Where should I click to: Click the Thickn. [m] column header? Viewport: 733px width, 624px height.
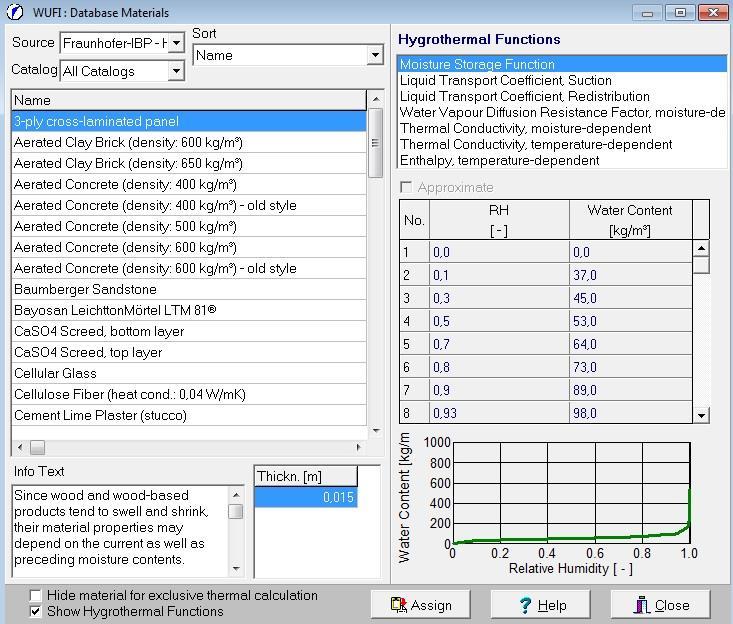pos(306,476)
